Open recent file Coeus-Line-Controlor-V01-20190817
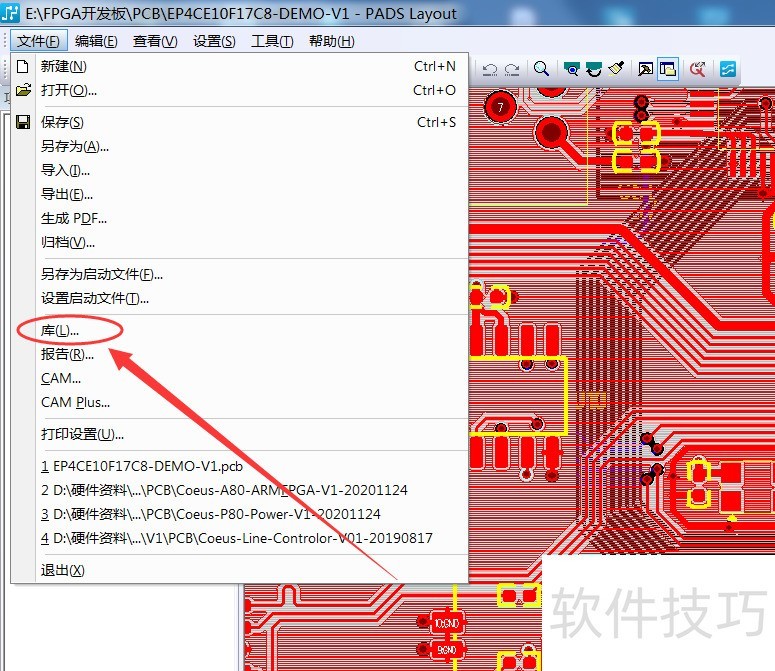Image resolution: width=775 pixels, height=671 pixels. click(x=239, y=538)
